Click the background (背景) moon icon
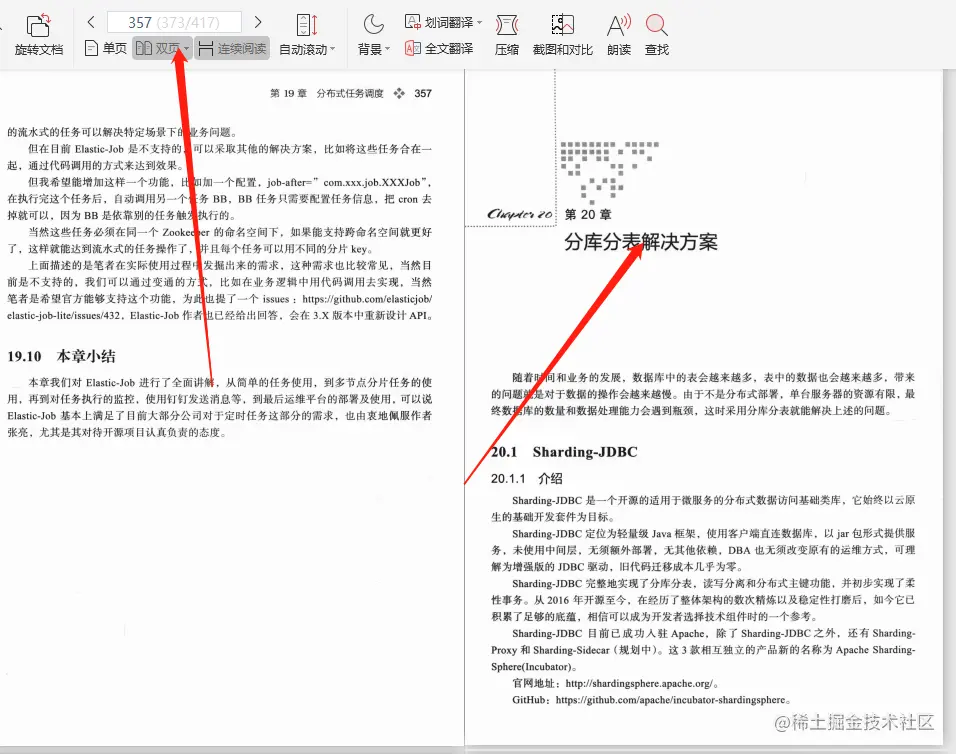The height and width of the screenshot is (754, 956). (x=373, y=25)
